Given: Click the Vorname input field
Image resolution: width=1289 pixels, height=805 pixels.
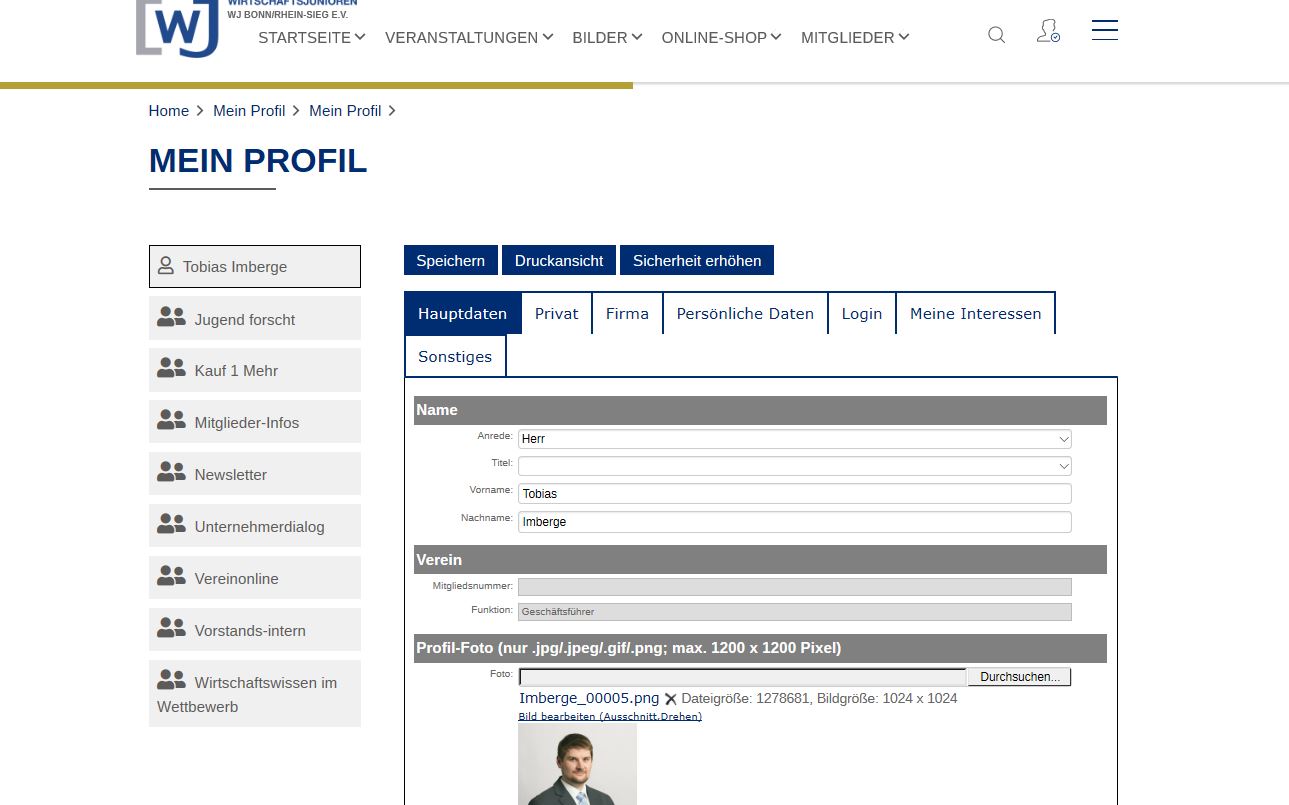Looking at the screenshot, I should pyautogui.click(x=794, y=494).
